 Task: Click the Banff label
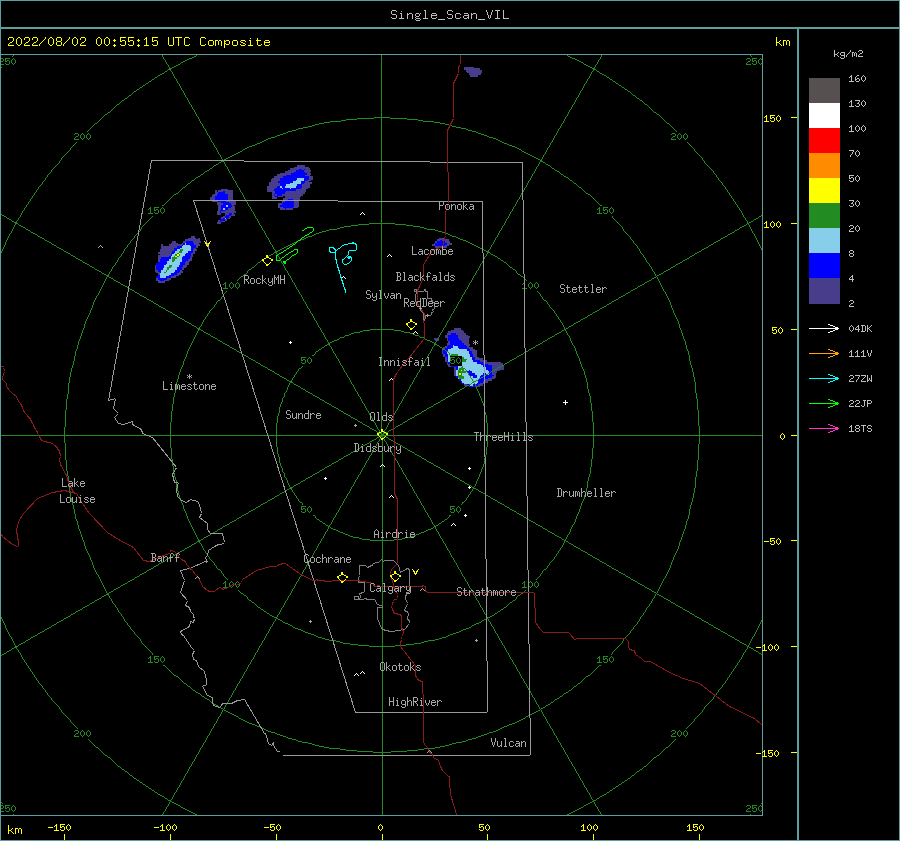click(x=165, y=558)
